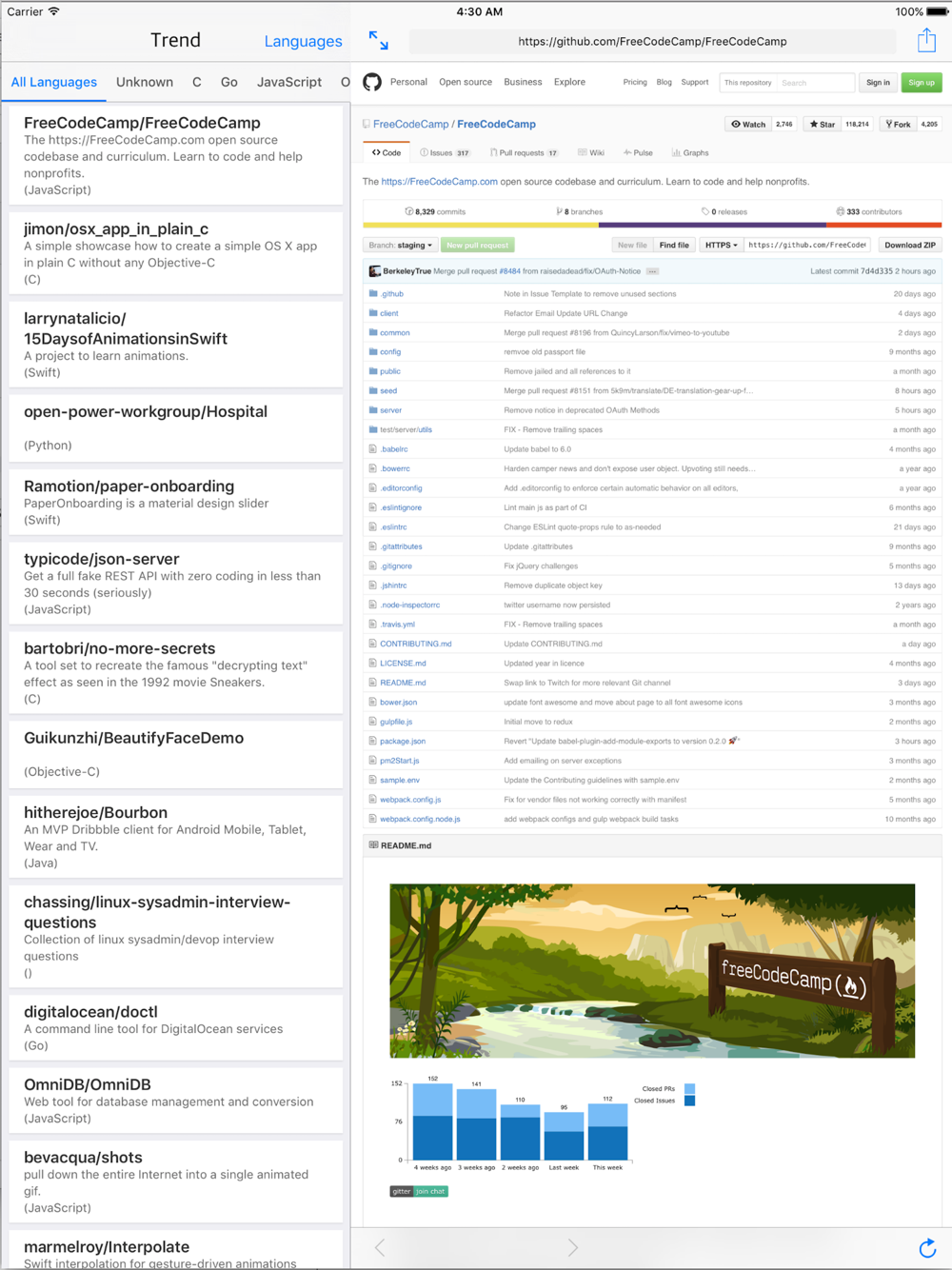View the 333 contributors link
Screen dimensions: 952x1270
click(869, 211)
